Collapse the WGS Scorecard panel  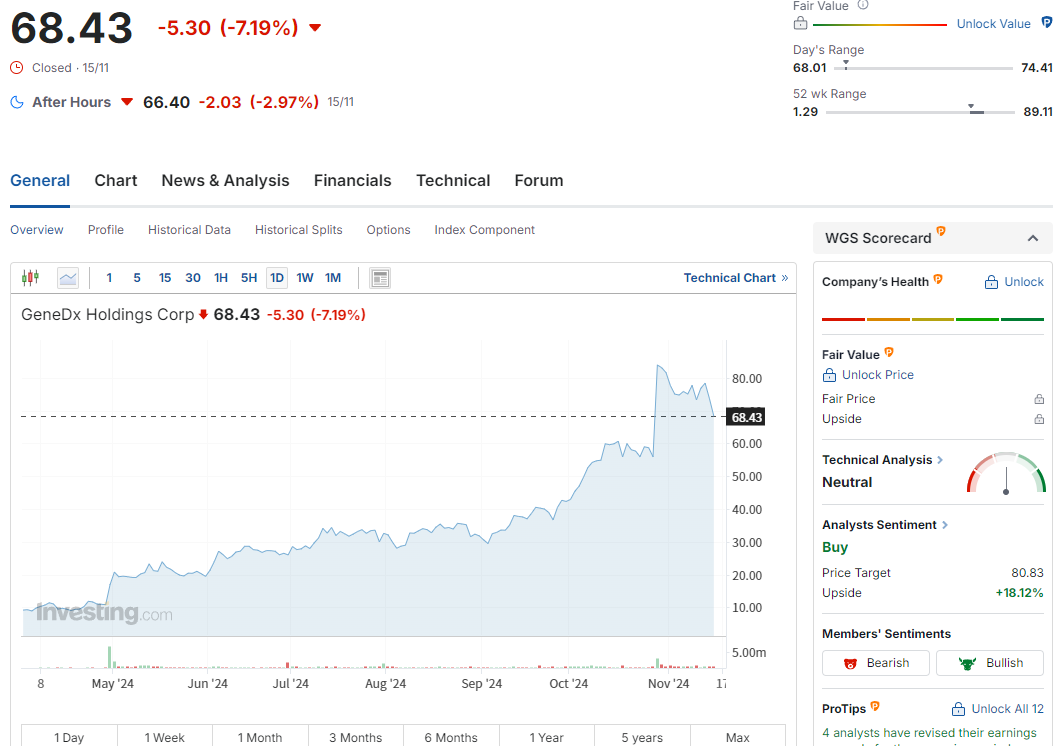[1033, 238]
